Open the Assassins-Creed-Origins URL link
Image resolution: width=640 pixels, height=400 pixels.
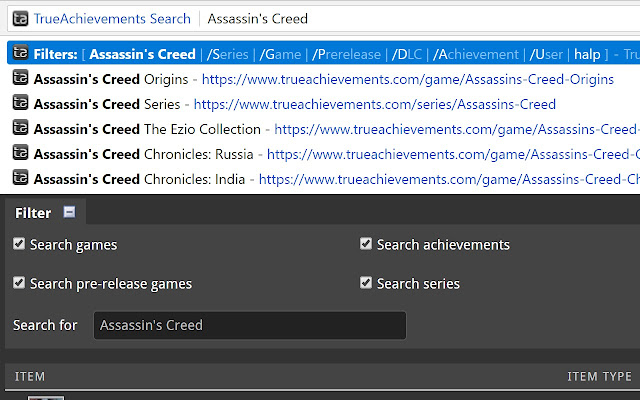408,79
